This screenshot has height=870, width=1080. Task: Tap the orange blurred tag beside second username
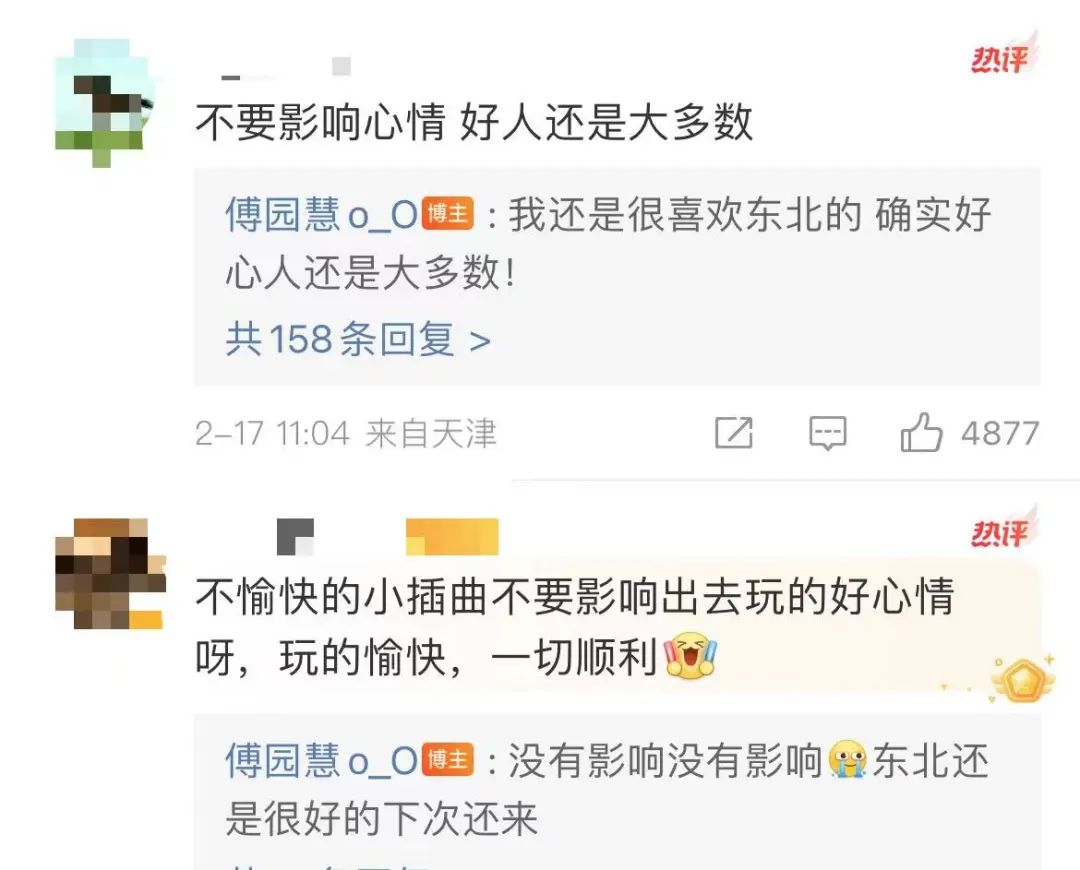pyautogui.click(x=452, y=537)
